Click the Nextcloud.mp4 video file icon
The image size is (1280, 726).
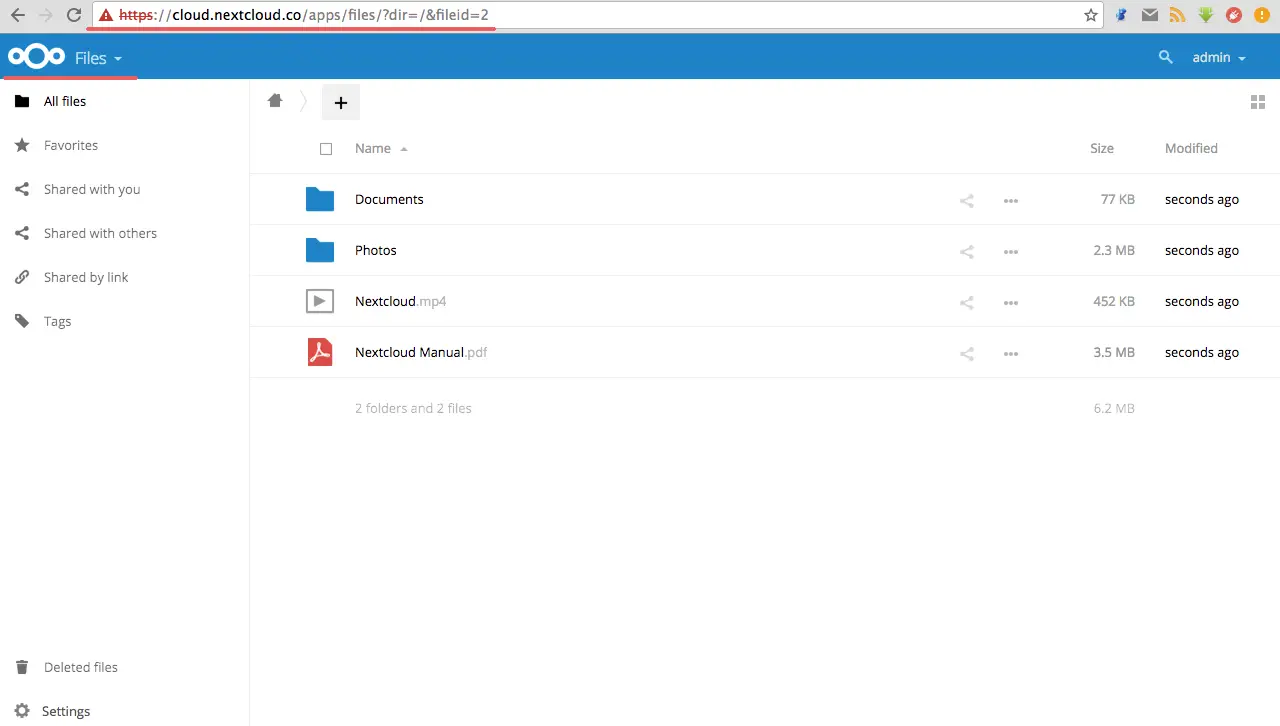coord(320,301)
